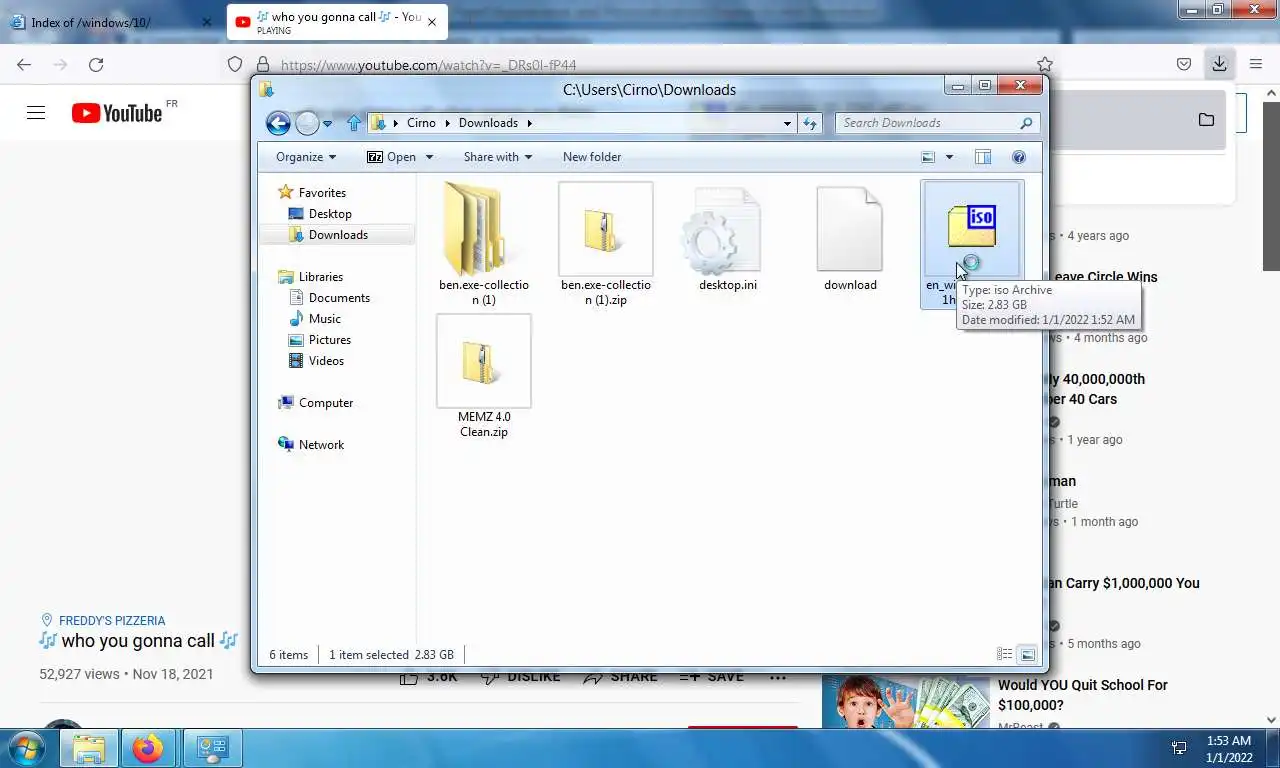This screenshot has width=1280, height=768.
Task: Click Downloads in the address breadcrumb
Action: (488, 123)
